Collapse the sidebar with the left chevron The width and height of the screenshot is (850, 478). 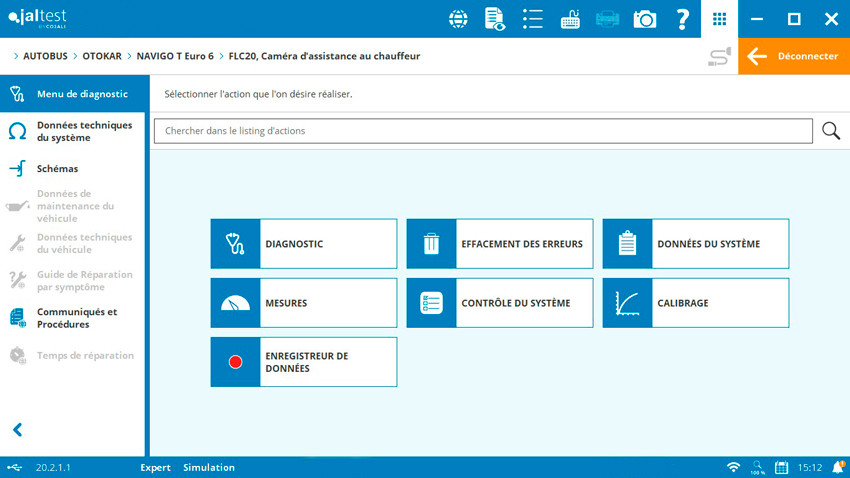(17, 430)
